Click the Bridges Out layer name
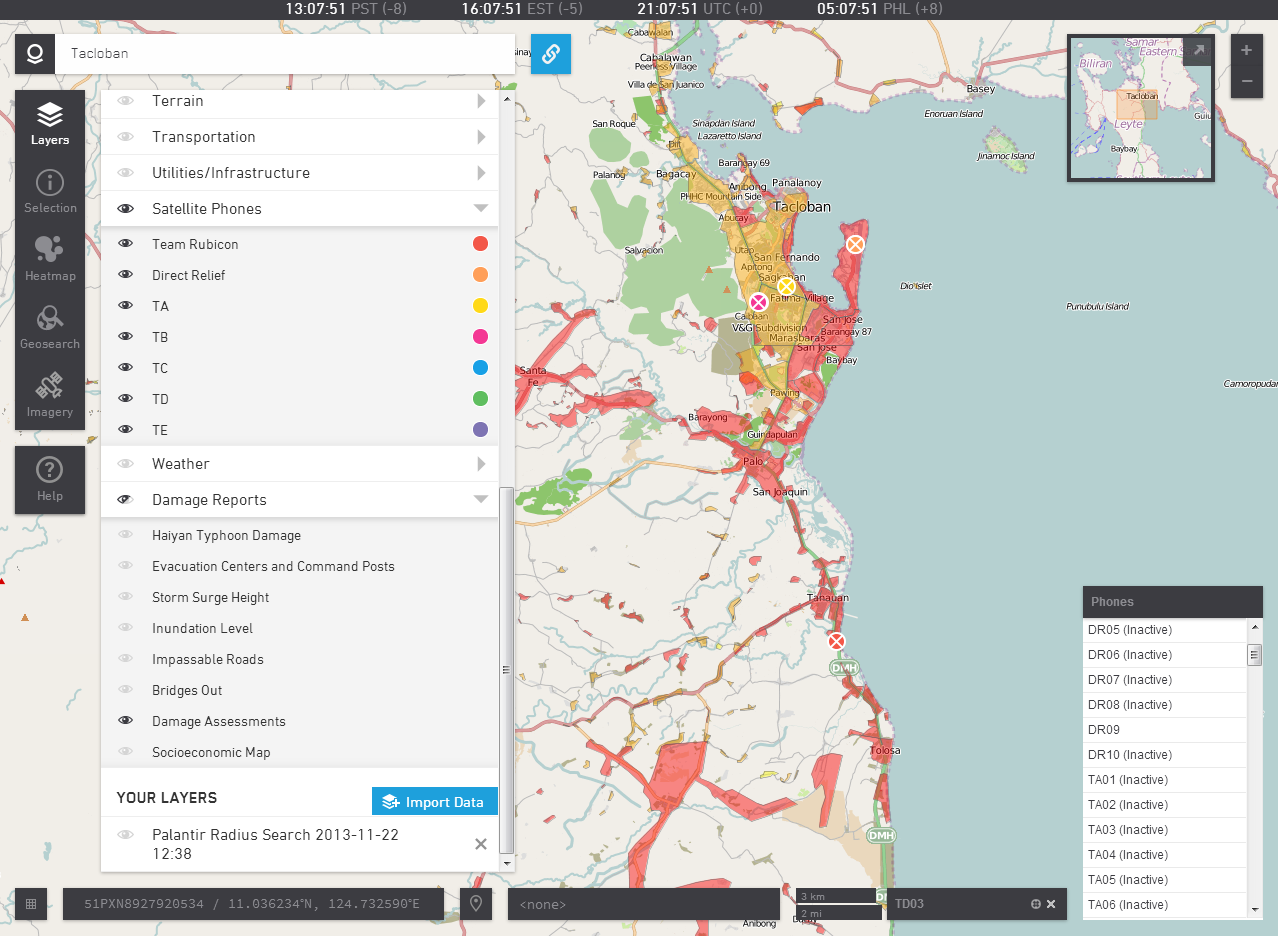1278x936 pixels. (x=187, y=690)
